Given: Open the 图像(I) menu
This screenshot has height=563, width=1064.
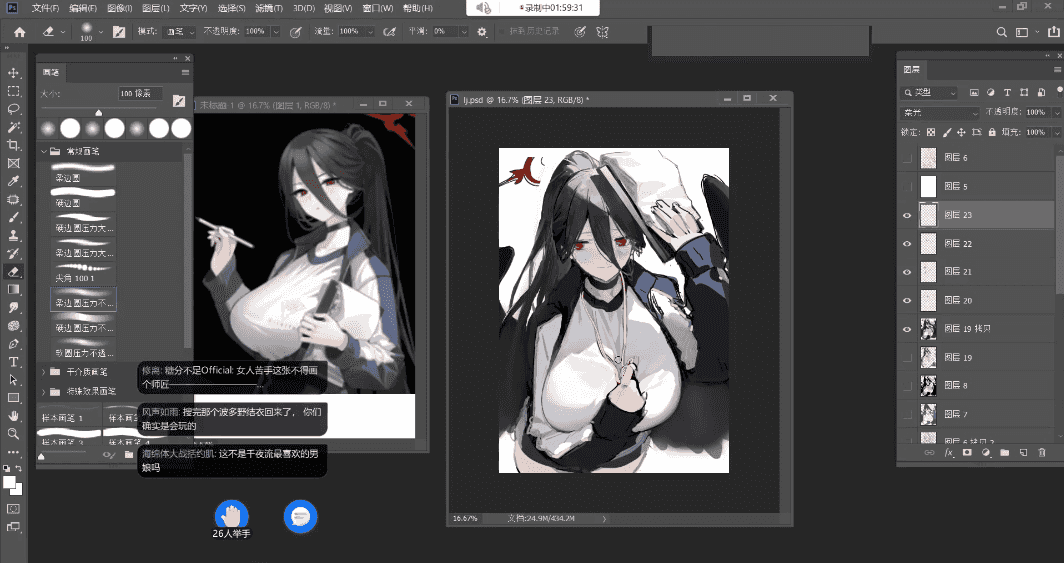Looking at the screenshot, I should coord(119,8).
